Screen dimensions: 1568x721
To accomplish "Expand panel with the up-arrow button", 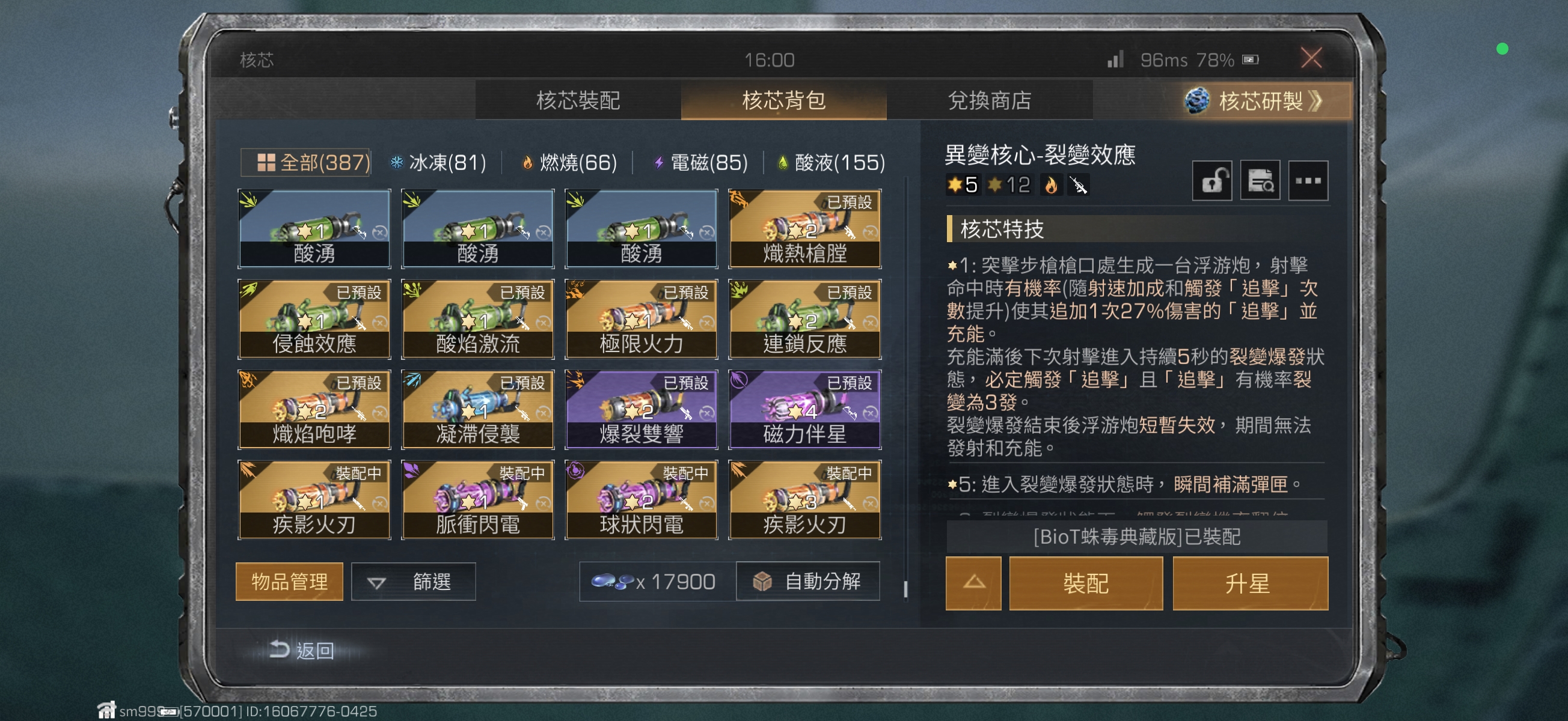I will click(973, 583).
